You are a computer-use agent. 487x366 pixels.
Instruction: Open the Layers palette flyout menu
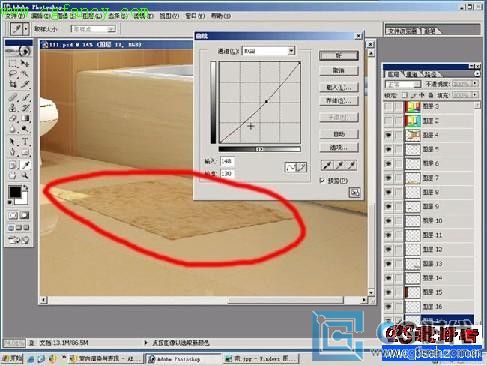pos(477,74)
